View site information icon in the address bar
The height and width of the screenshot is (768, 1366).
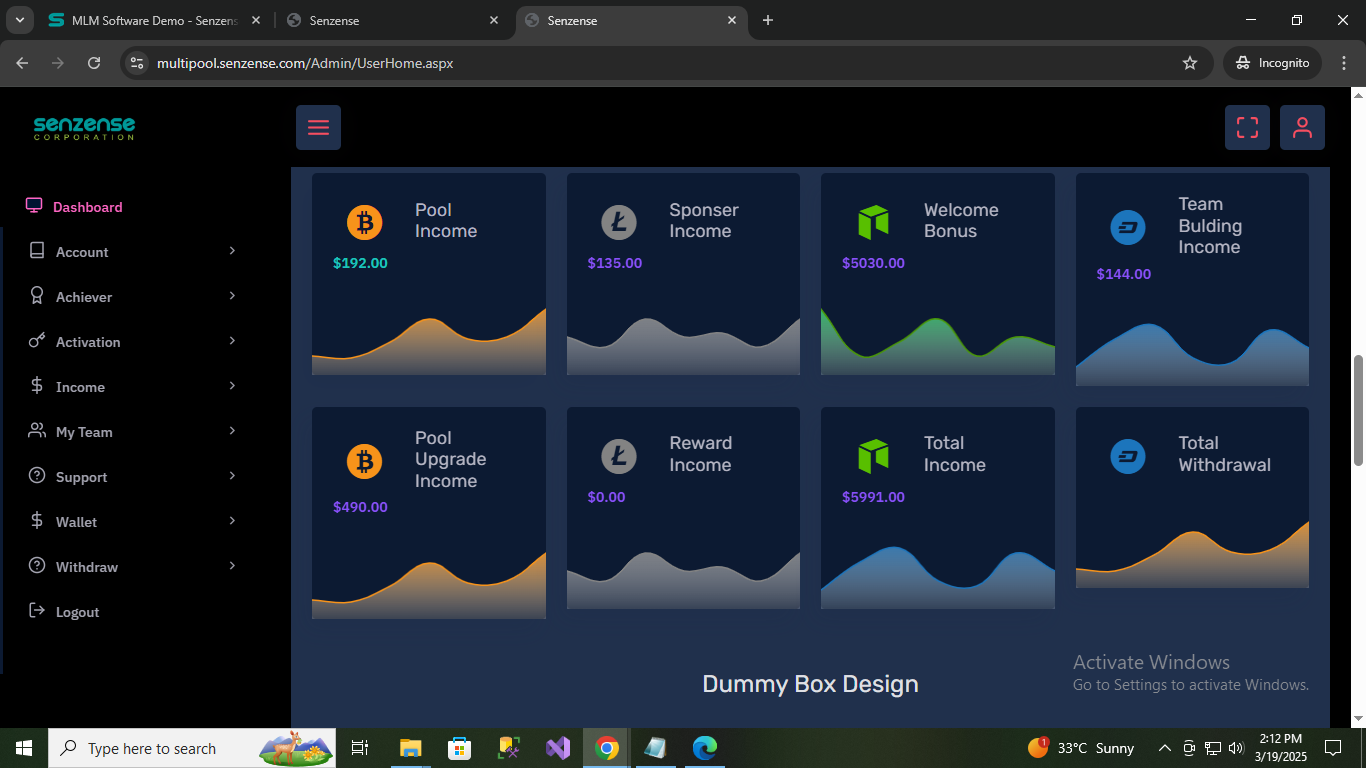[x=138, y=63]
